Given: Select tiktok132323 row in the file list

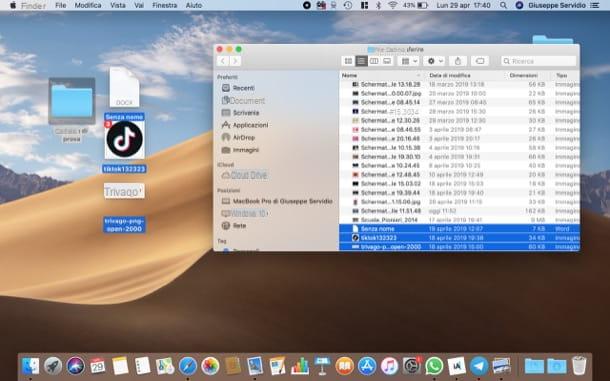Looking at the screenshot, I should (x=459, y=238).
